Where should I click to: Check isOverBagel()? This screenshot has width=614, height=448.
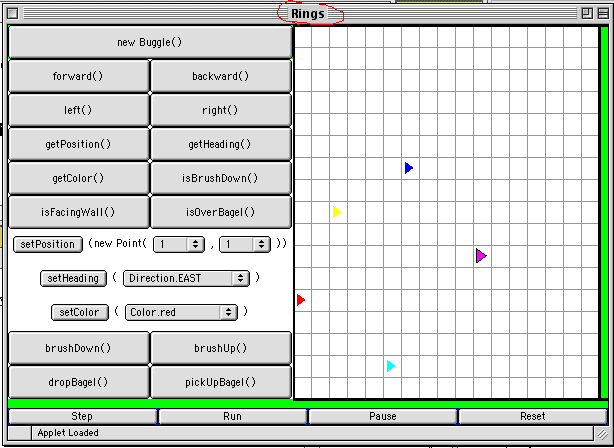pyautogui.click(x=220, y=212)
